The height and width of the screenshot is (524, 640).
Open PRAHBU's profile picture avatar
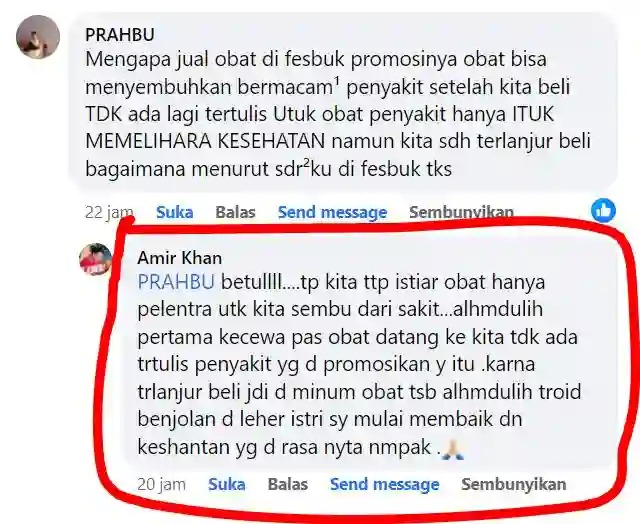click(x=38, y=37)
